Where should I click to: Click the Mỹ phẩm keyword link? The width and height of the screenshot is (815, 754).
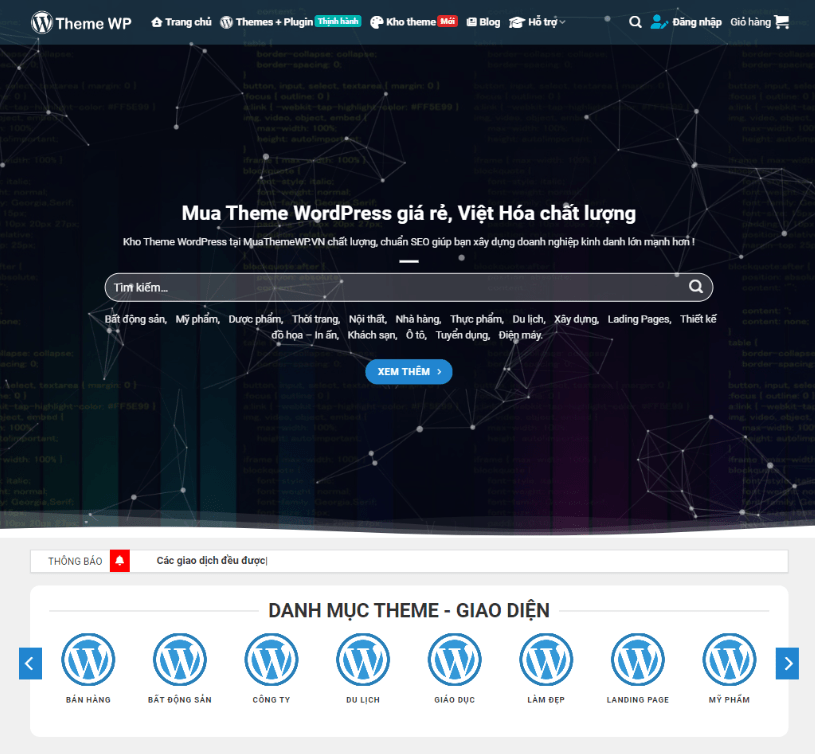(197, 319)
